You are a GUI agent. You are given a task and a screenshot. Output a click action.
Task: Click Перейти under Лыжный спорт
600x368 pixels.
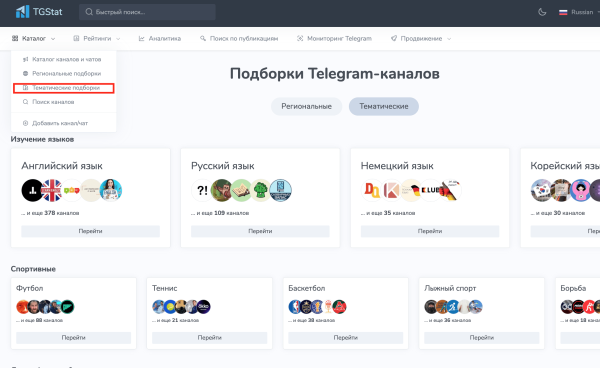tap(482, 338)
